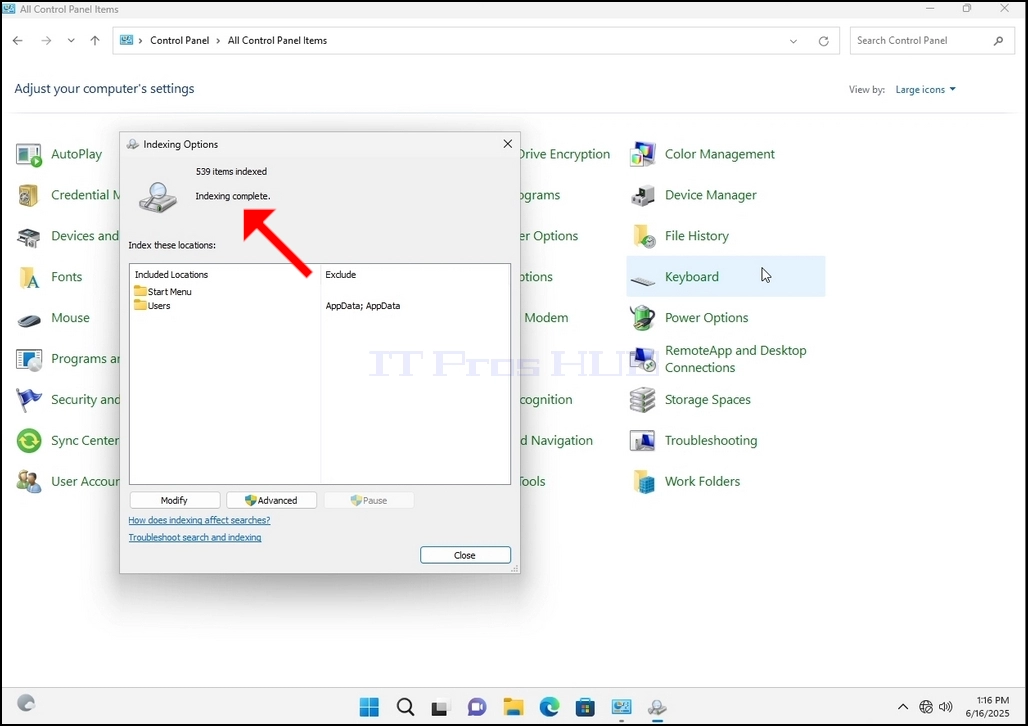This screenshot has height=726, width=1028.
Task: Go back with the Back arrow
Action: click(x=18, y=41)
